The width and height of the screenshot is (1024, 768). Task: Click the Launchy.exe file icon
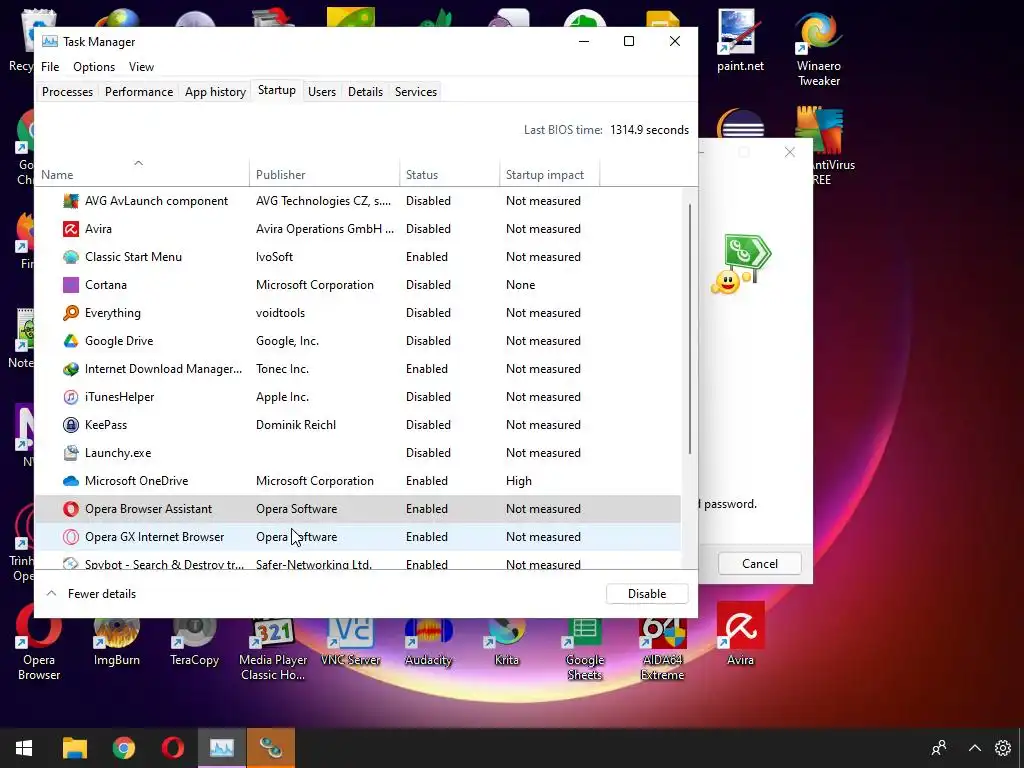pyautogui.click(x=71, y=453)
